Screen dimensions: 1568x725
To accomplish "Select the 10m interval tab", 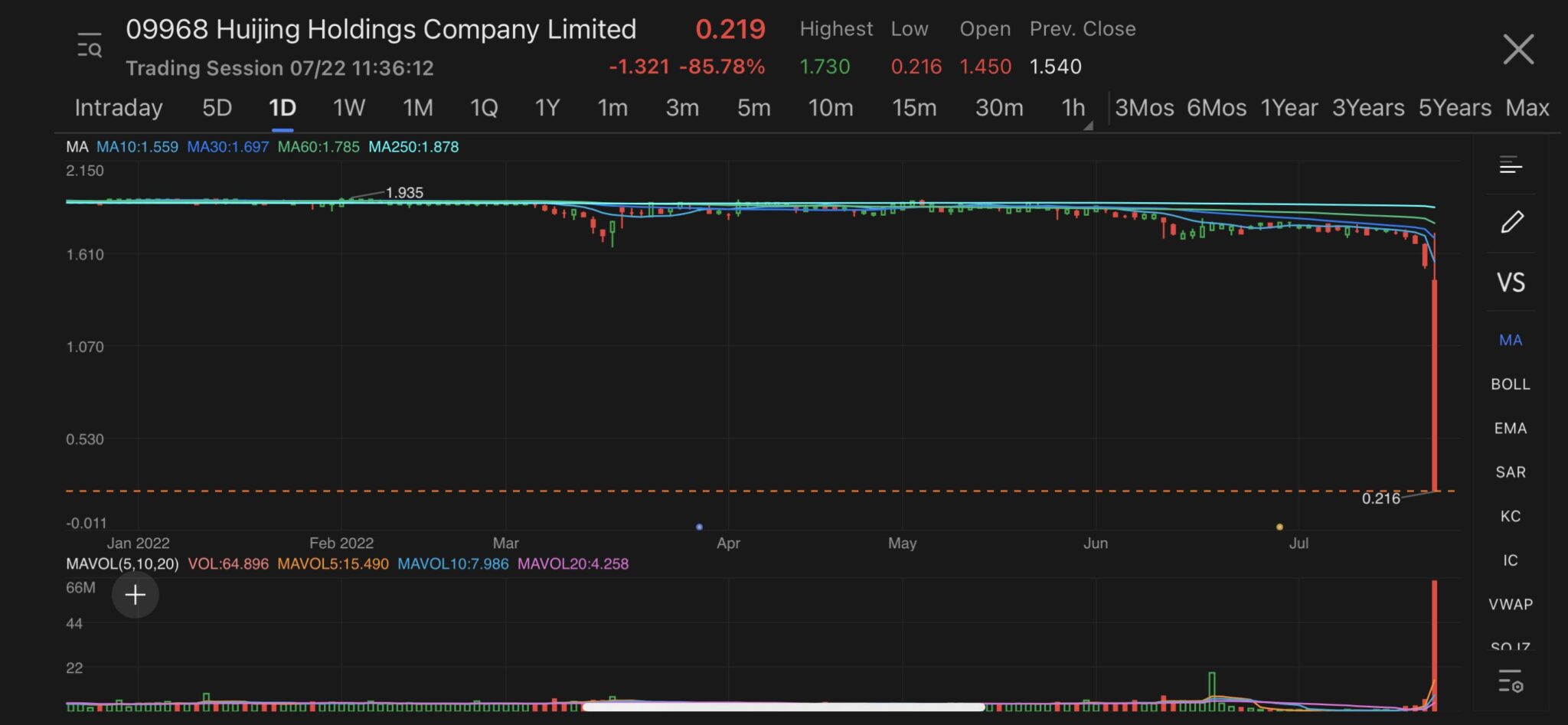I will pyautogui.click(x=831, y=108).
